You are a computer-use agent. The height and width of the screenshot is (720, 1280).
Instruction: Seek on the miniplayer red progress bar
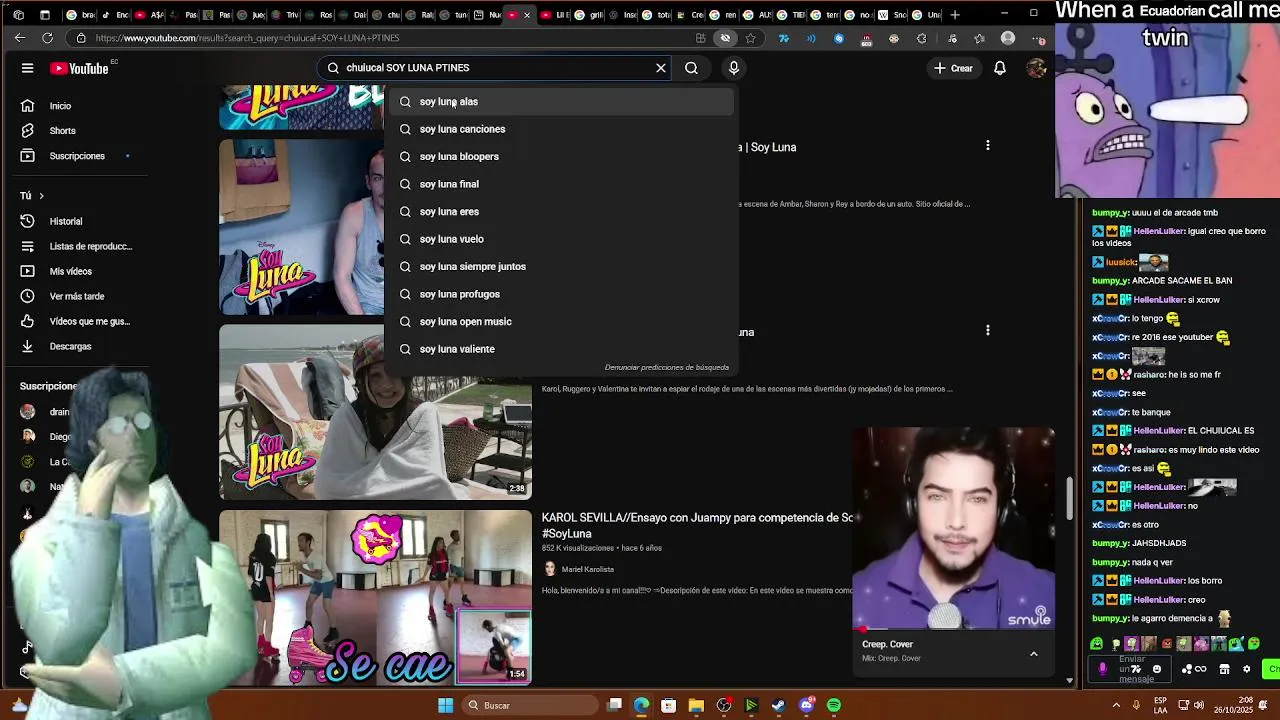(954, 630)
